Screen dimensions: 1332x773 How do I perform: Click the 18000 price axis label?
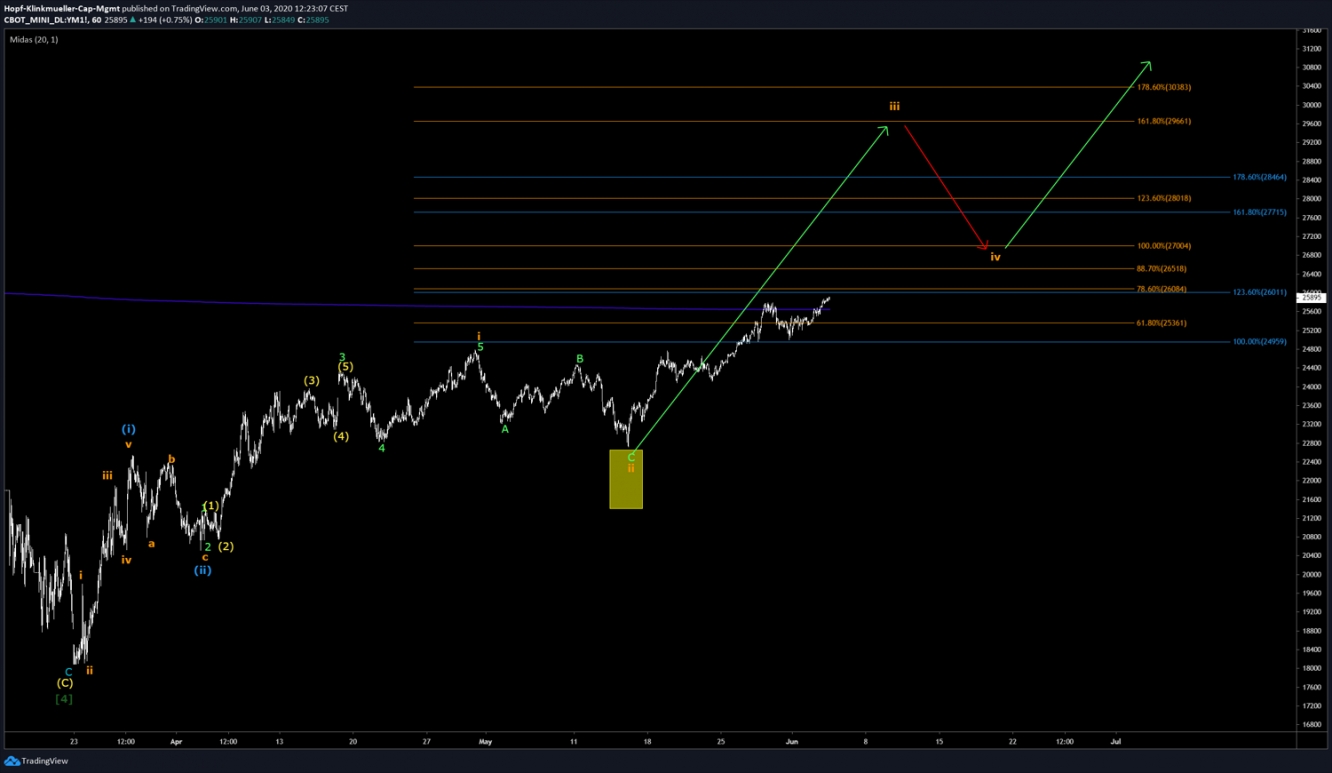pos(1311,668)
